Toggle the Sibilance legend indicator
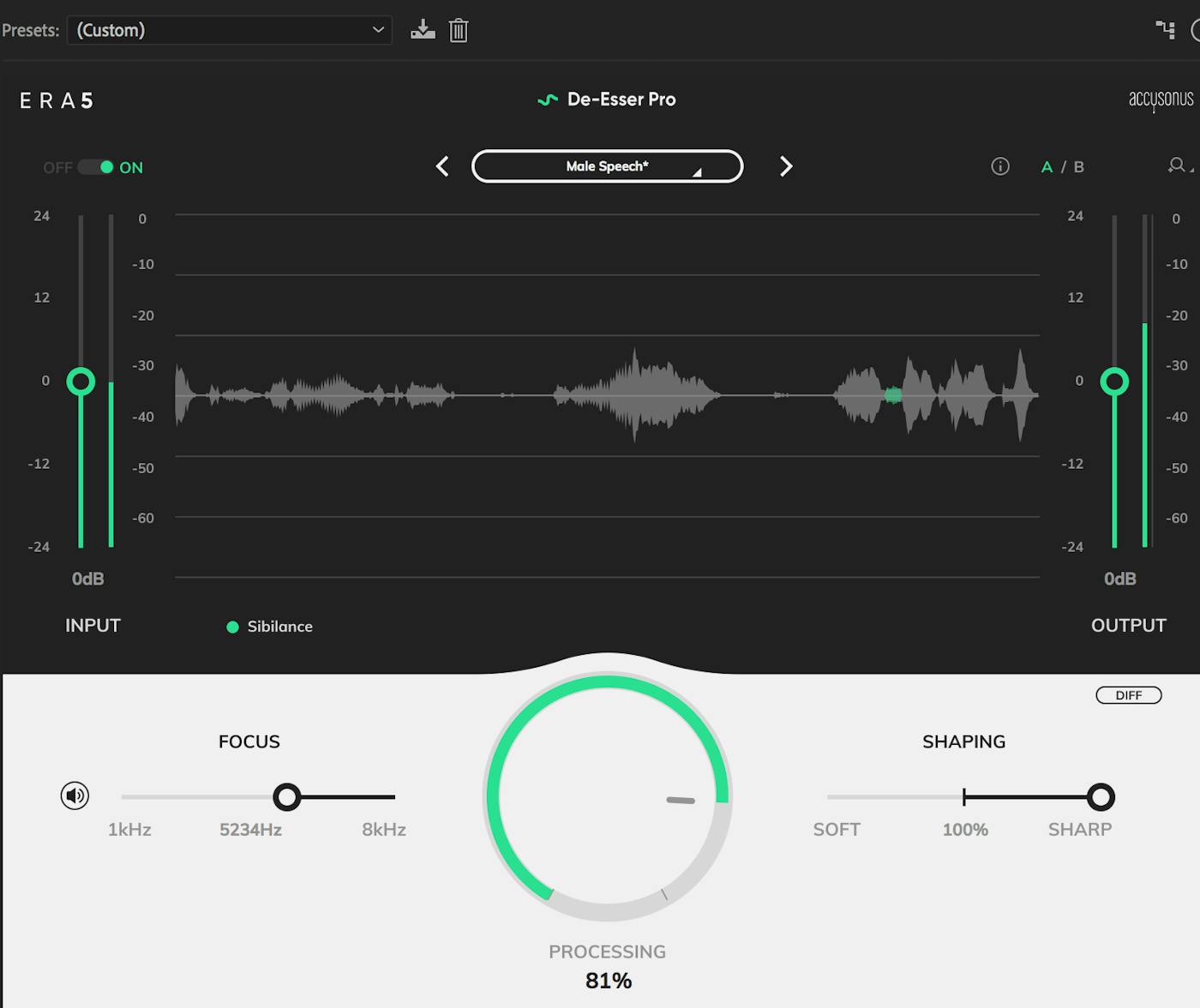Screen dimensions: 1200x1008 coord(232,627)
